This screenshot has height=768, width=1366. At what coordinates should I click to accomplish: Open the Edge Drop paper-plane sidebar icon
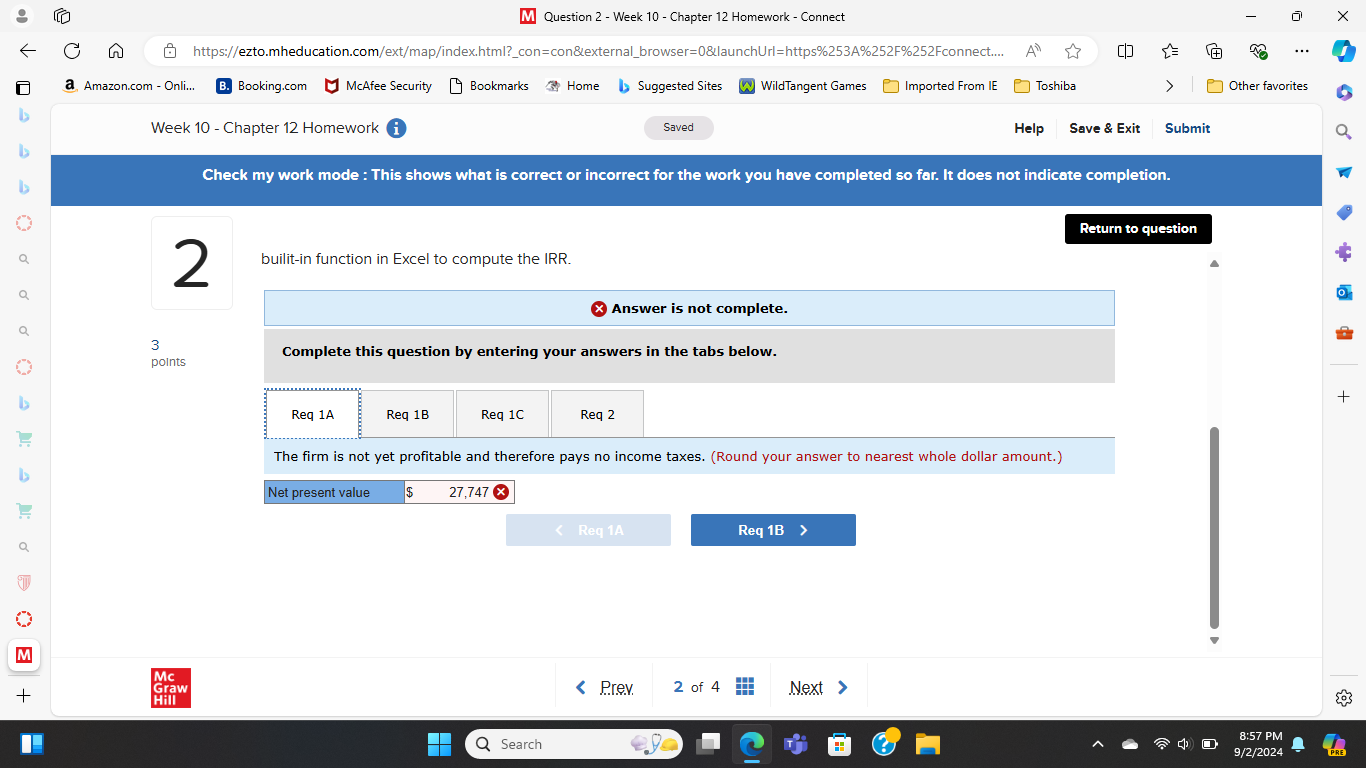point(1344,172)
